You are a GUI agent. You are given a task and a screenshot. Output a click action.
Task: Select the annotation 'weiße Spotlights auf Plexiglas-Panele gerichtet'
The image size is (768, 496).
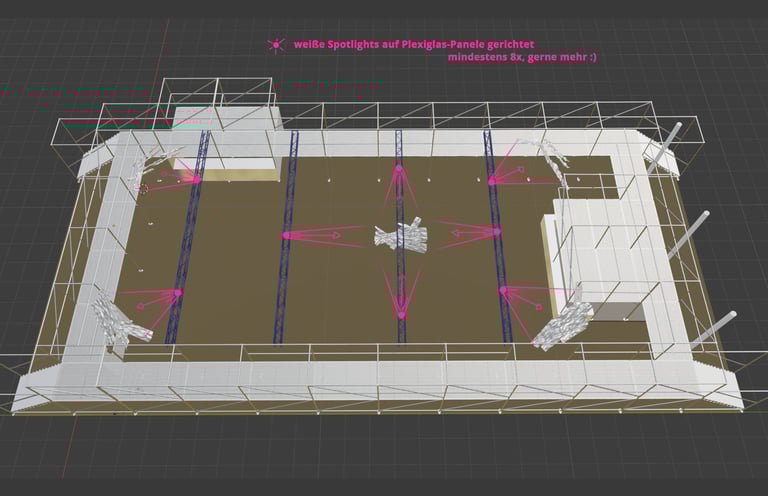414,44
